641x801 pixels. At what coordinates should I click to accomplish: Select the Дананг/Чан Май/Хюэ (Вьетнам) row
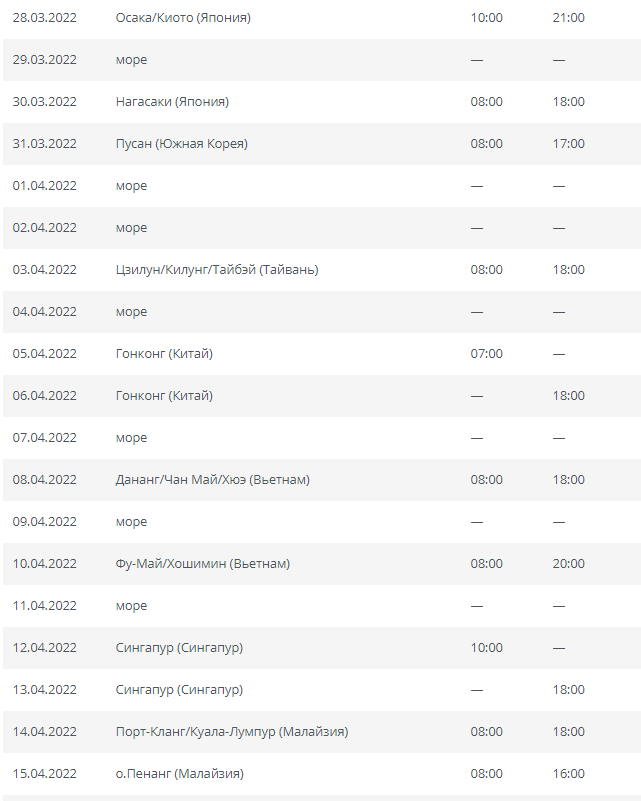click(322, 480)
